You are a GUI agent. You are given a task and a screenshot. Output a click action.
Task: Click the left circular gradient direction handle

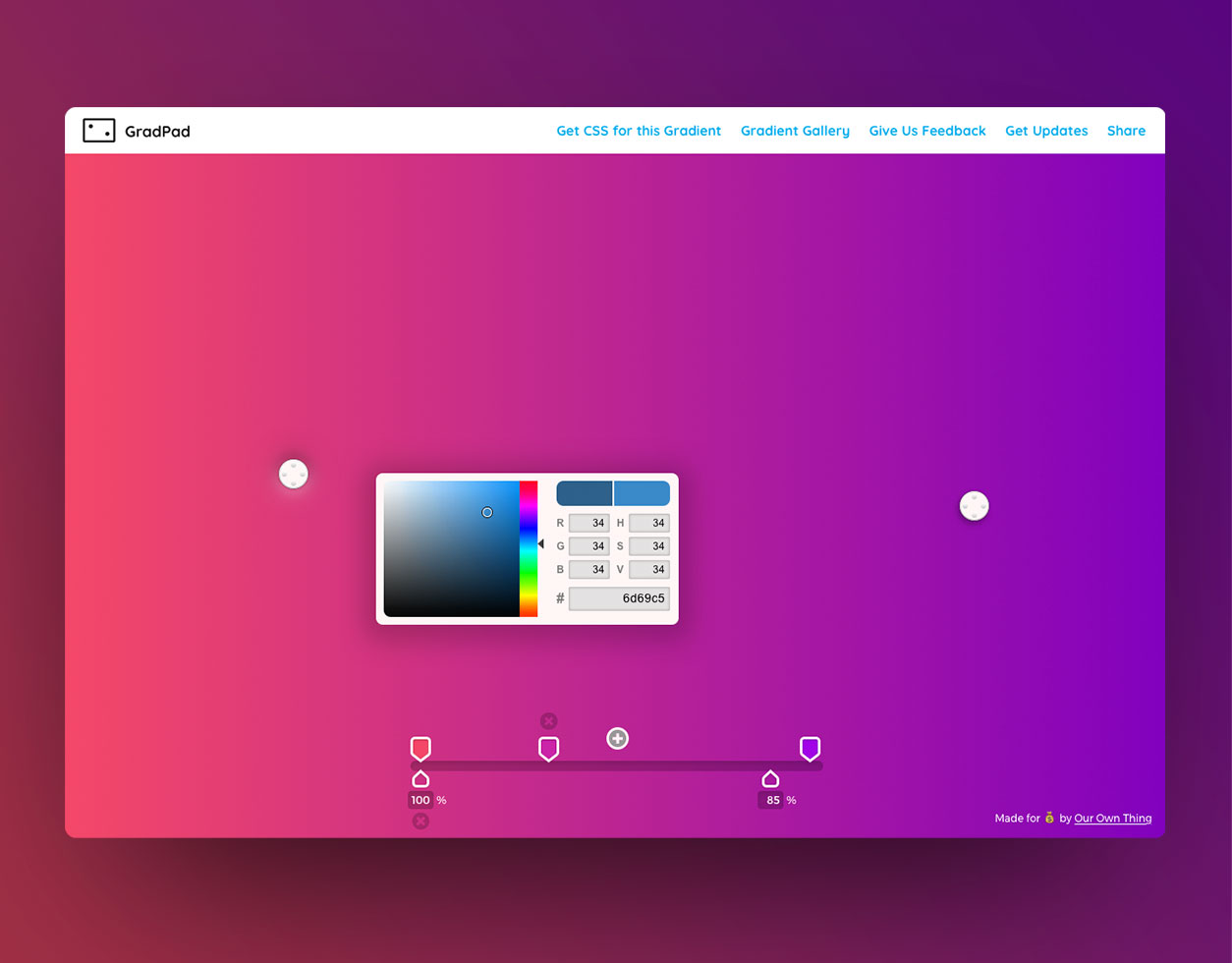tap(293, 474)
